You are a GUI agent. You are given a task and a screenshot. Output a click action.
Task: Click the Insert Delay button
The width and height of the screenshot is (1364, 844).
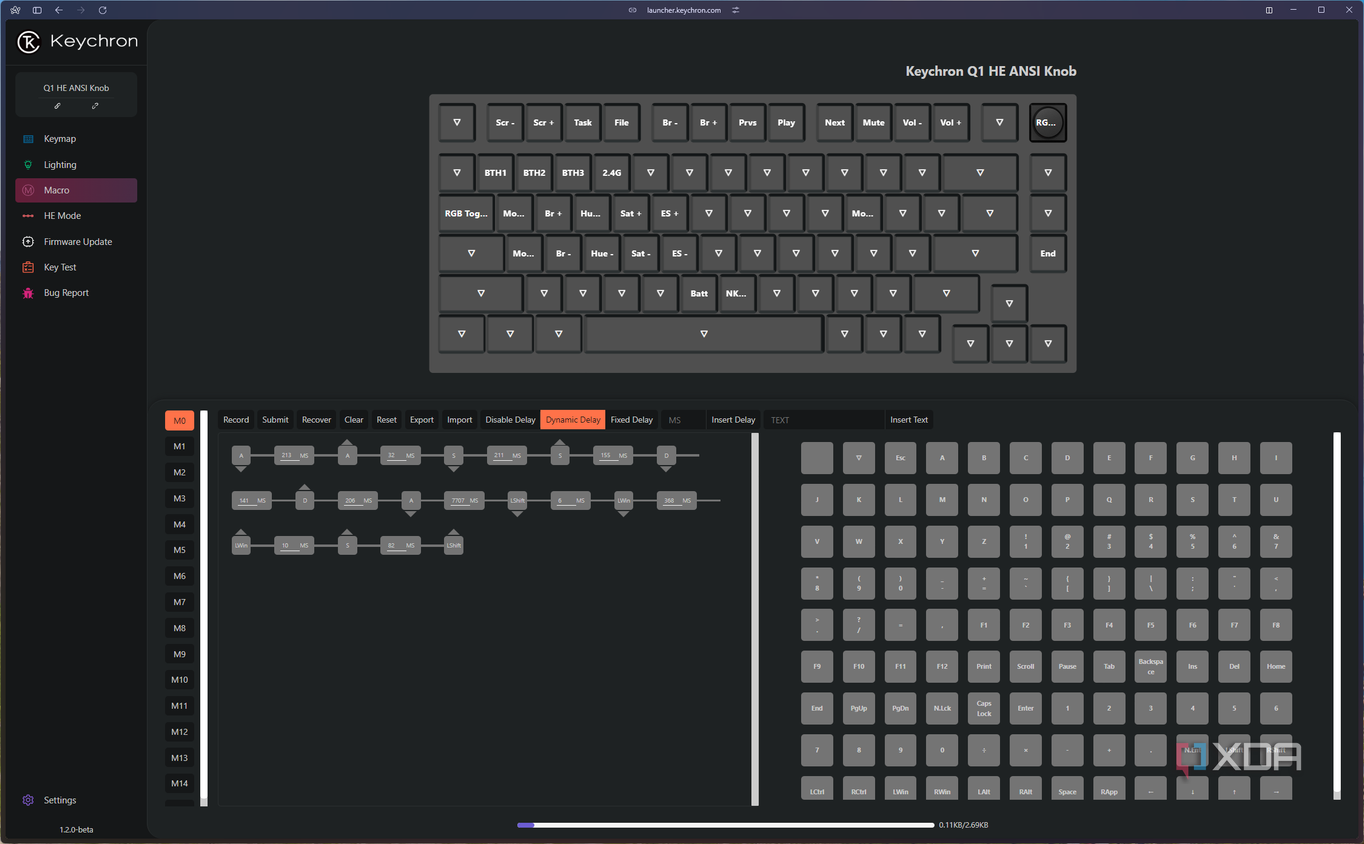(733, 420)
